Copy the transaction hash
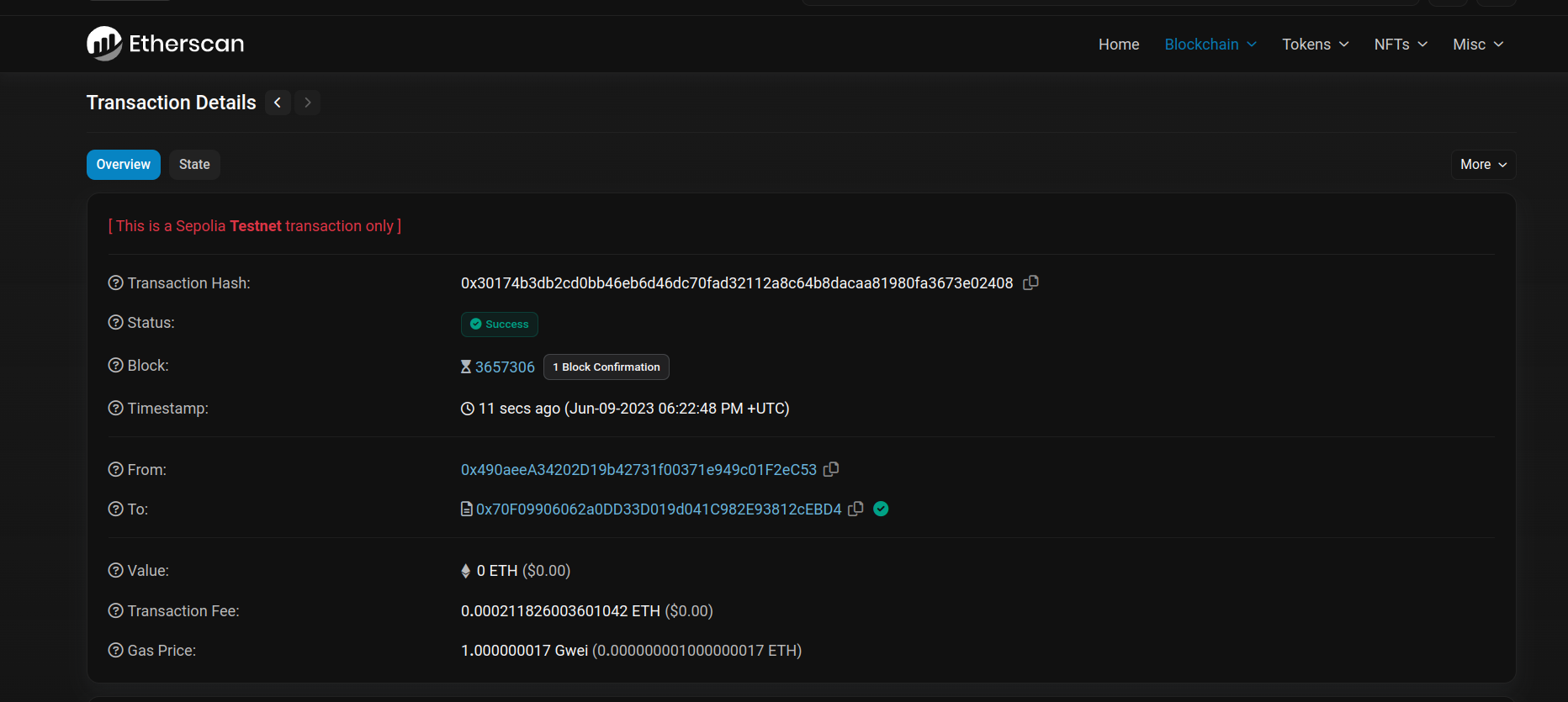The height and width of the screenshot is (702, 1568). tap(1030, 282)
